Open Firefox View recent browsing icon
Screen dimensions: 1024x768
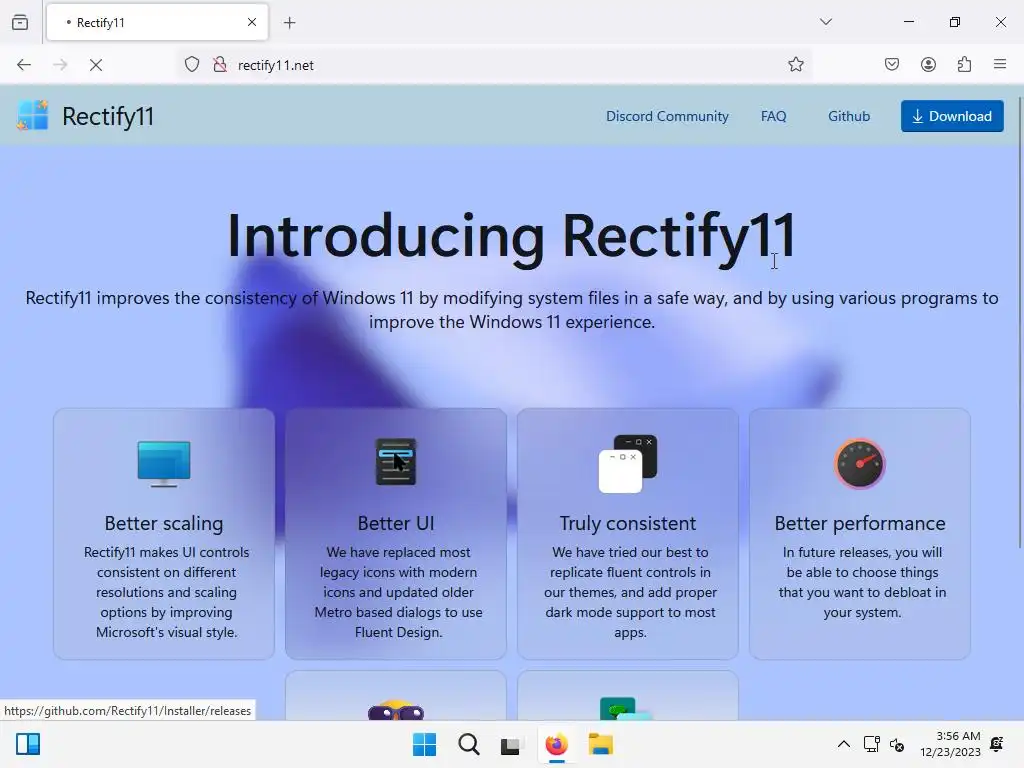point(20,22)
